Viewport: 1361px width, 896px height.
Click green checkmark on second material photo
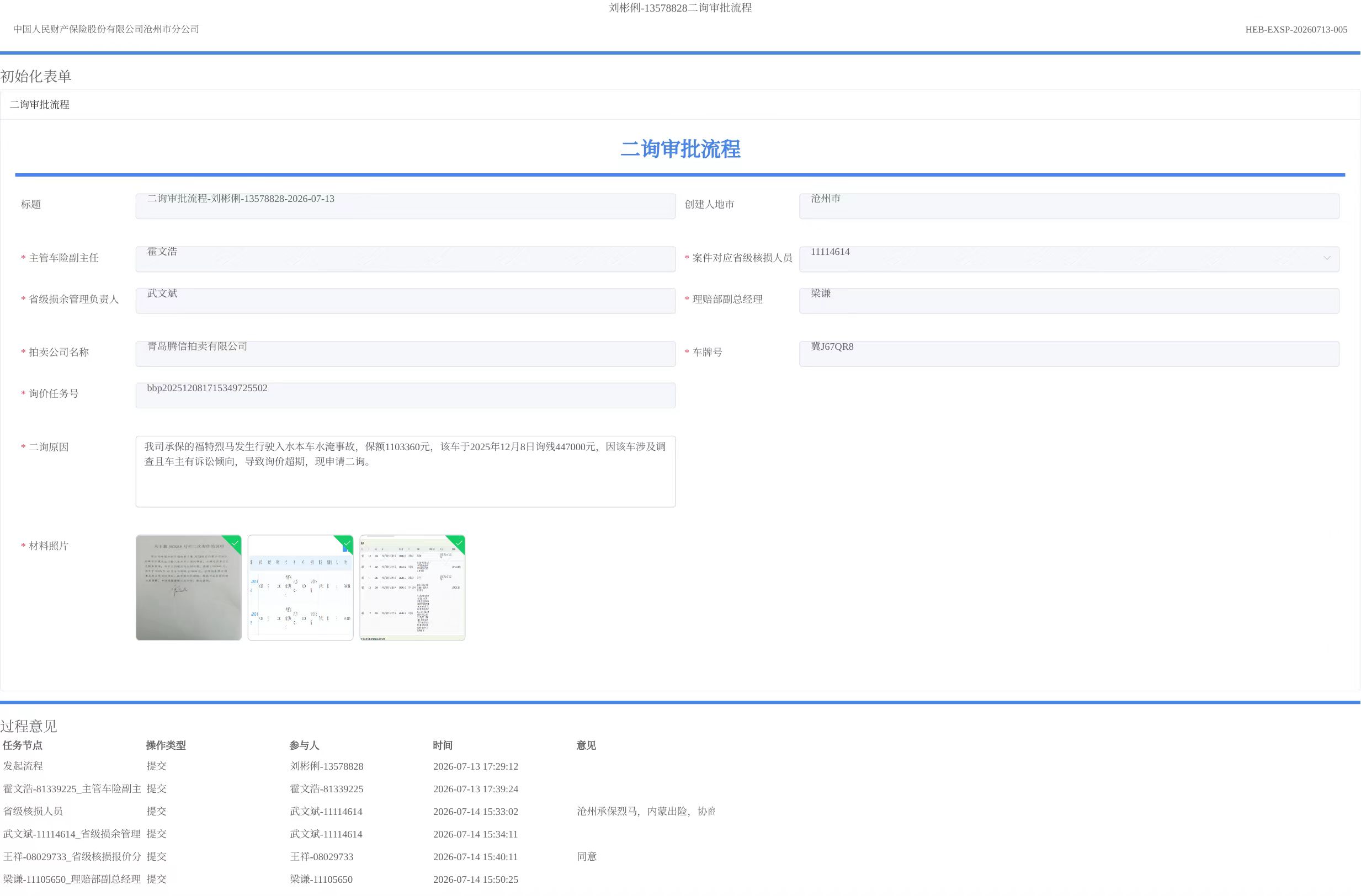pyautogui.click(x=347, y=543)
